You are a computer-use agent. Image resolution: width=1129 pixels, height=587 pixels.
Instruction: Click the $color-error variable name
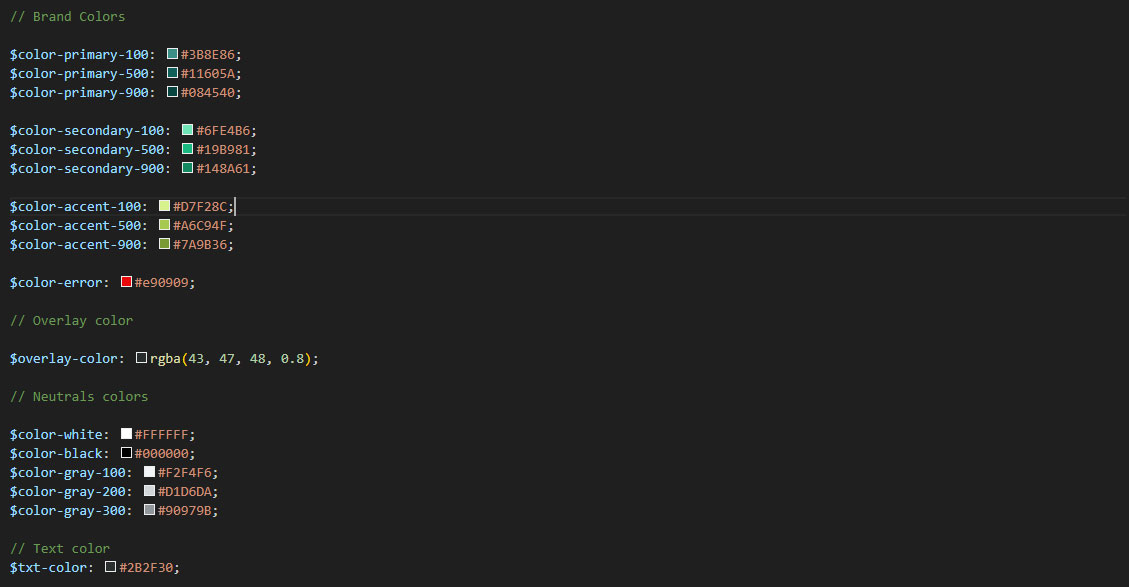[56, 283]
